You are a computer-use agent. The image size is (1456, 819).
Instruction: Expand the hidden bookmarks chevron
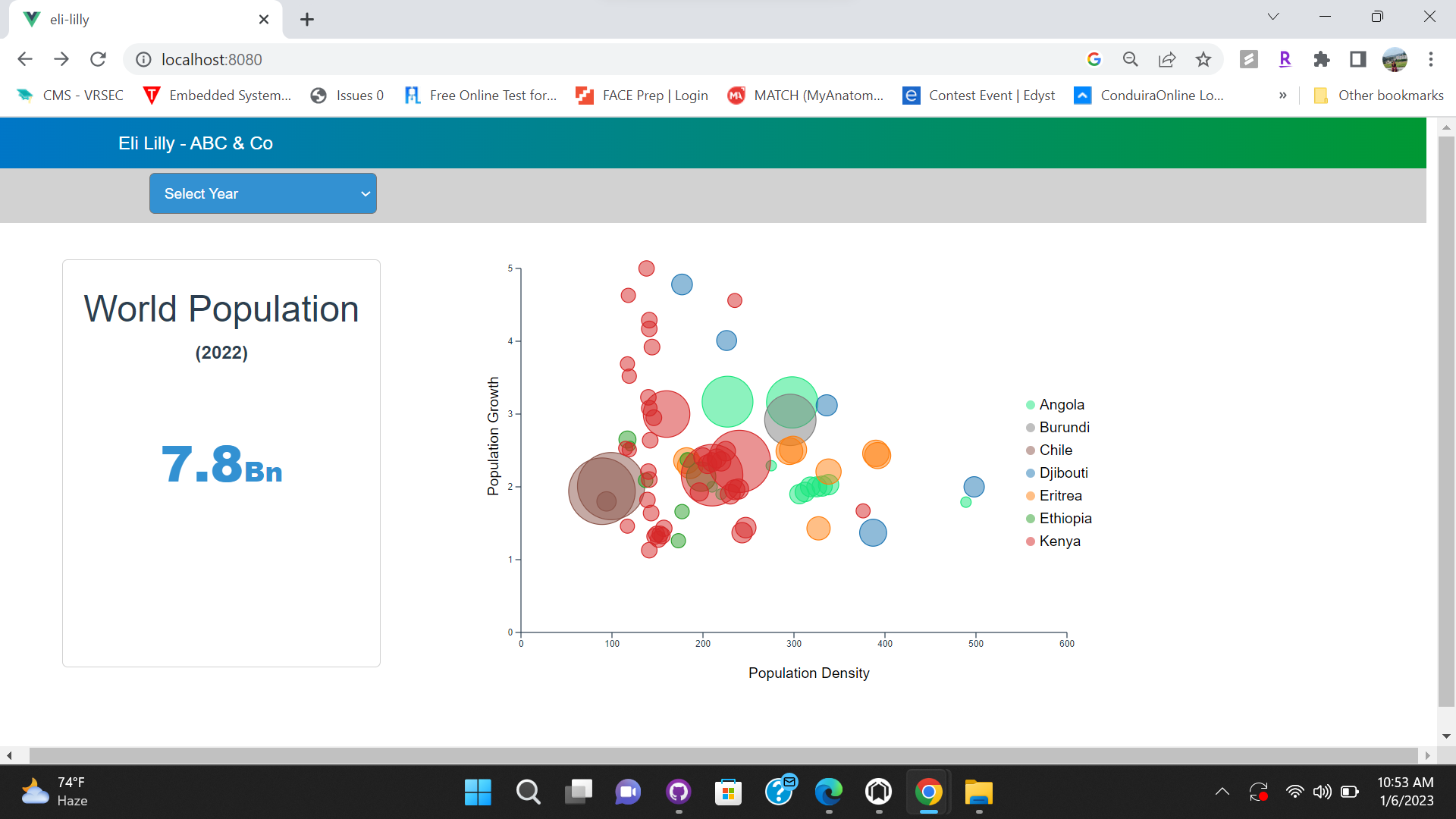coord(1282,95)
